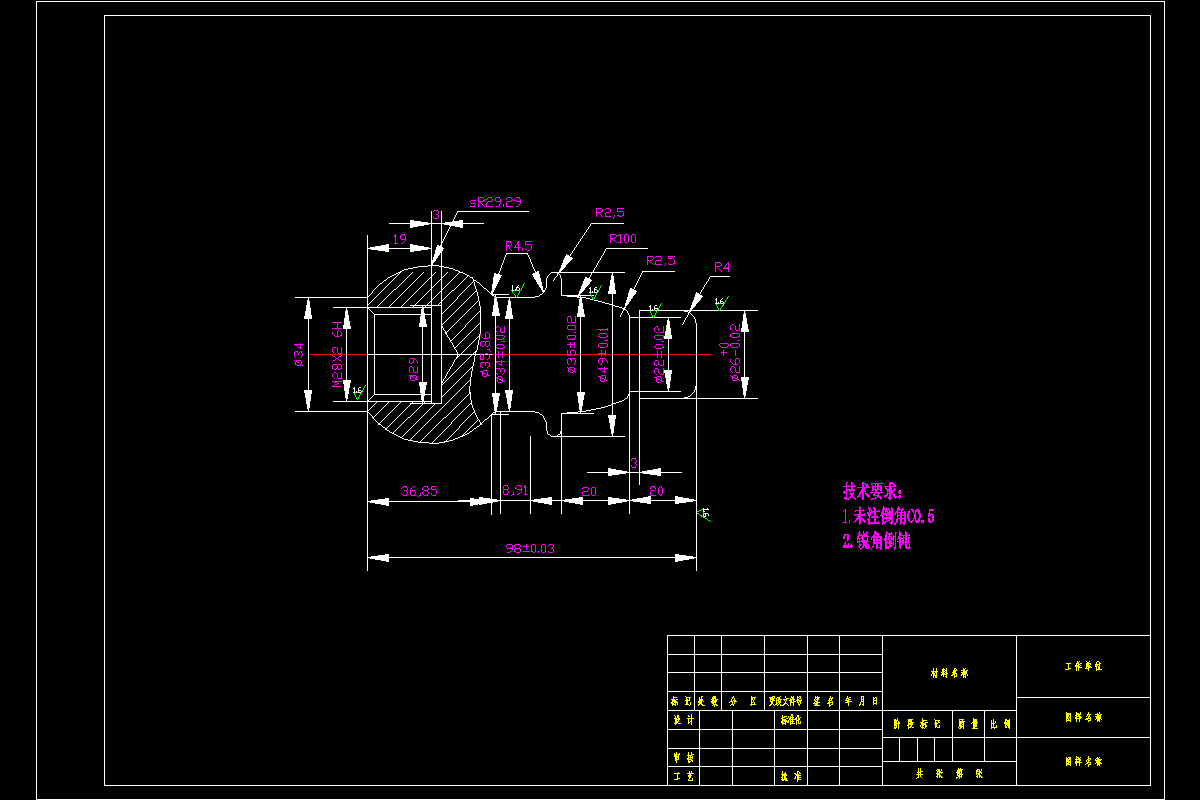
Task: Click the 材料名称 title block cell
Action: point(949,673)
